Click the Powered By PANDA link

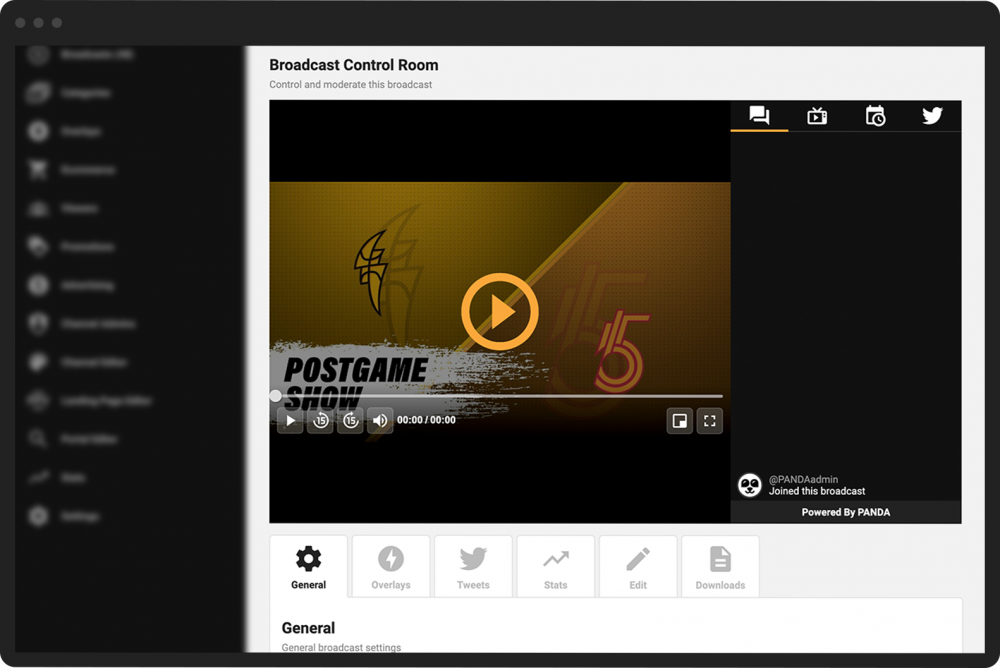pyautogui.click(x=846, y=512)
